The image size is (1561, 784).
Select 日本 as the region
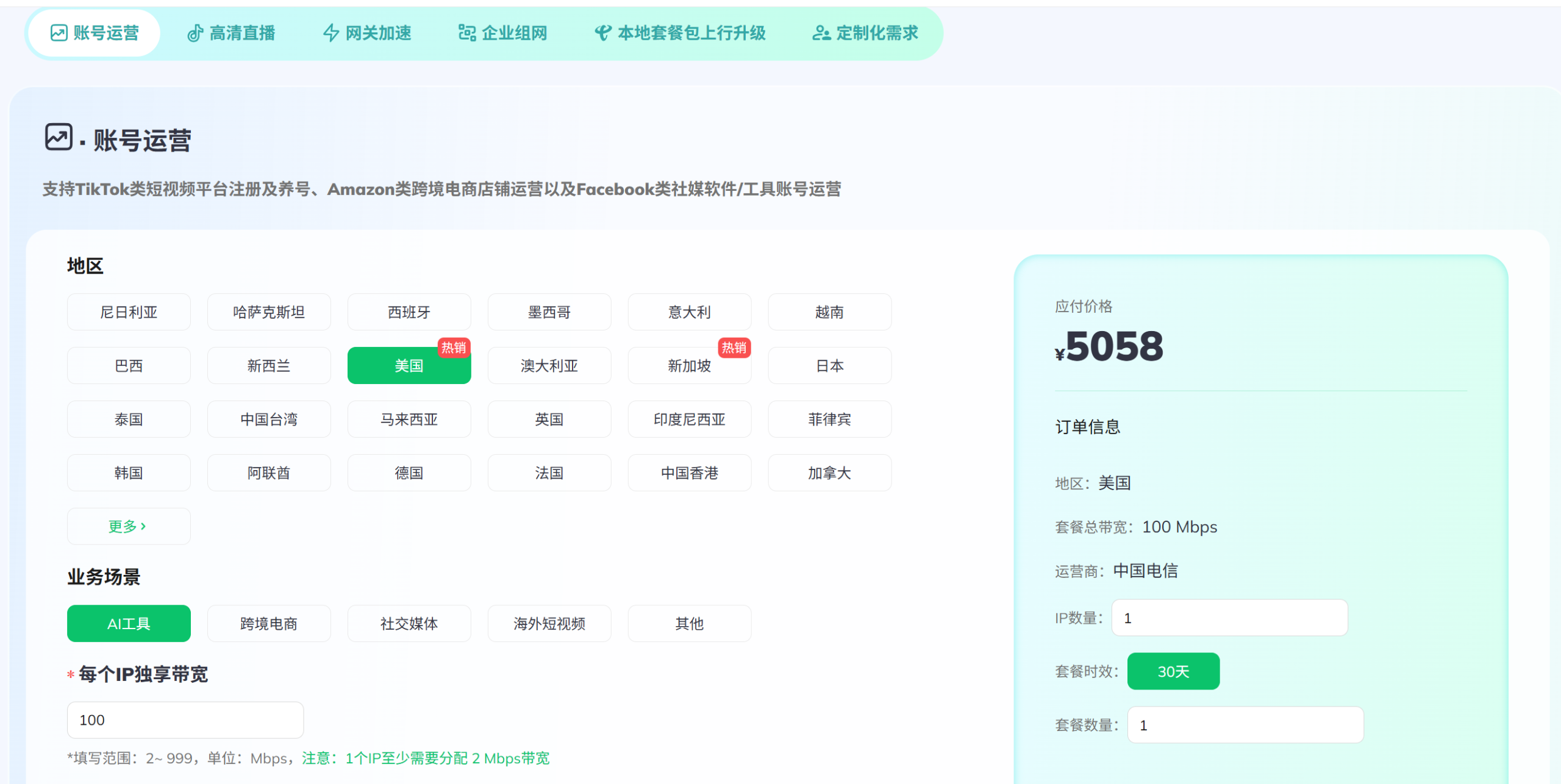(x=829, y=365)
